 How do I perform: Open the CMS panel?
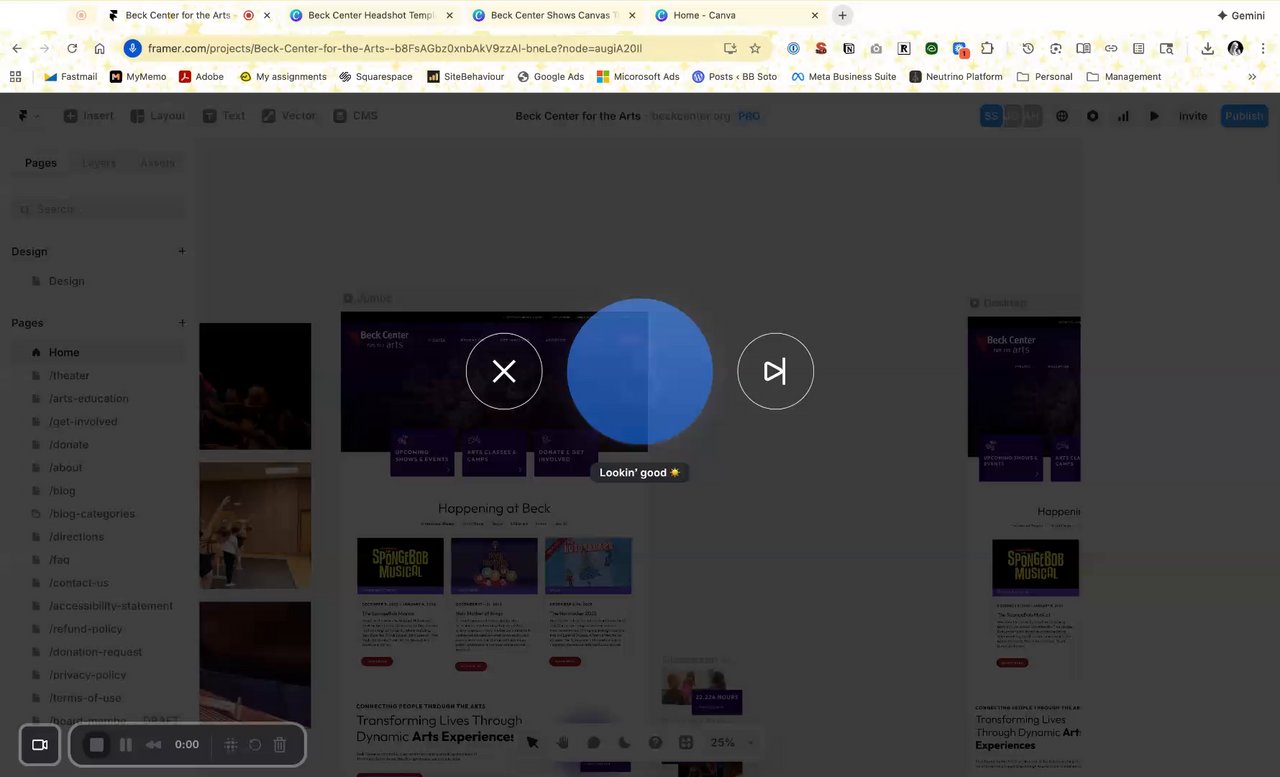tap(356, 116)
